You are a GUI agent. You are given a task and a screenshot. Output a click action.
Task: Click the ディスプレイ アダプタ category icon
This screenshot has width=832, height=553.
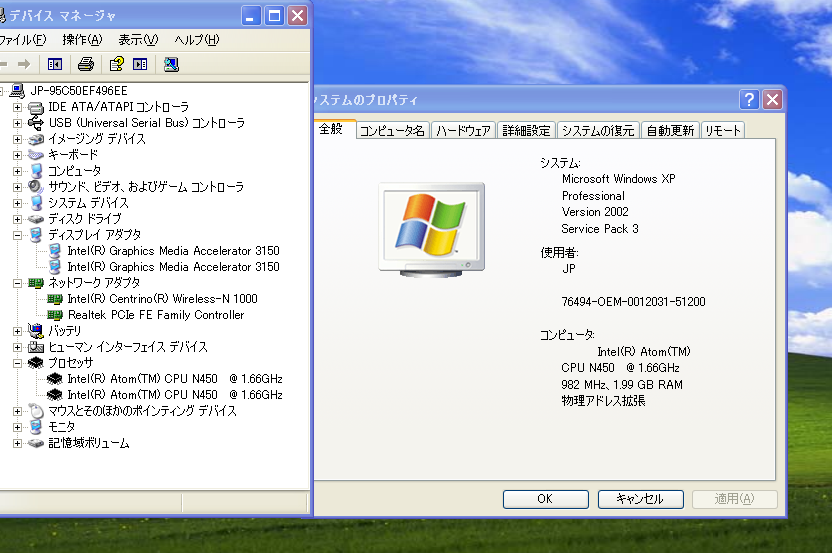pos(36,235)
